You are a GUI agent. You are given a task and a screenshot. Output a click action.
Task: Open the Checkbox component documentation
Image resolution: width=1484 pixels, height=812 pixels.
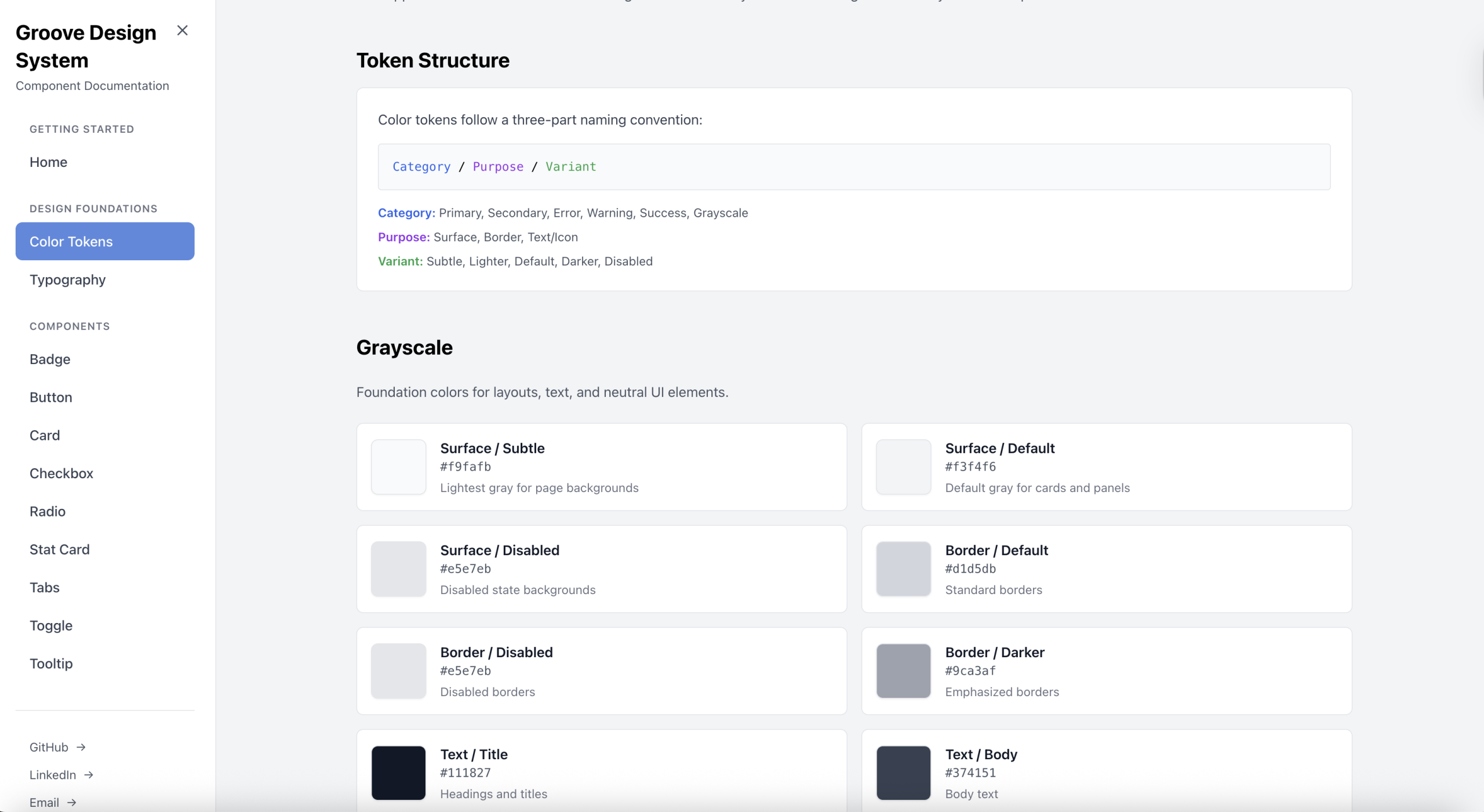click(x=61, y=474)
